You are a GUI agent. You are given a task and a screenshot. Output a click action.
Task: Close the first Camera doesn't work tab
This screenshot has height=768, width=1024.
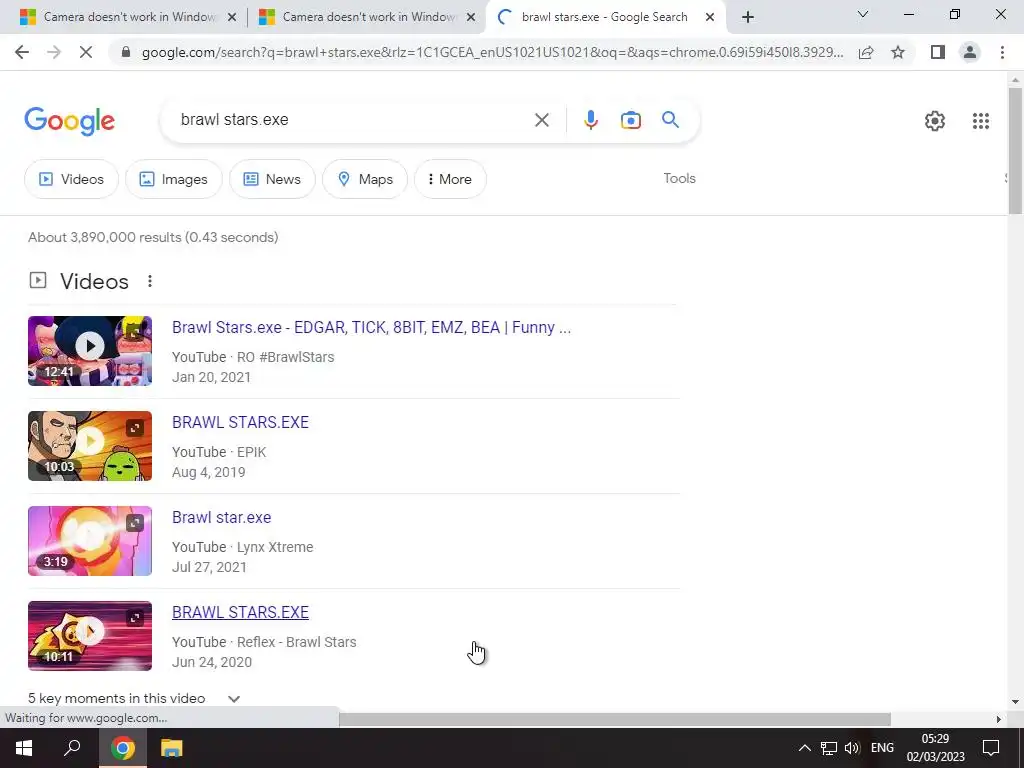pos(231,18)
